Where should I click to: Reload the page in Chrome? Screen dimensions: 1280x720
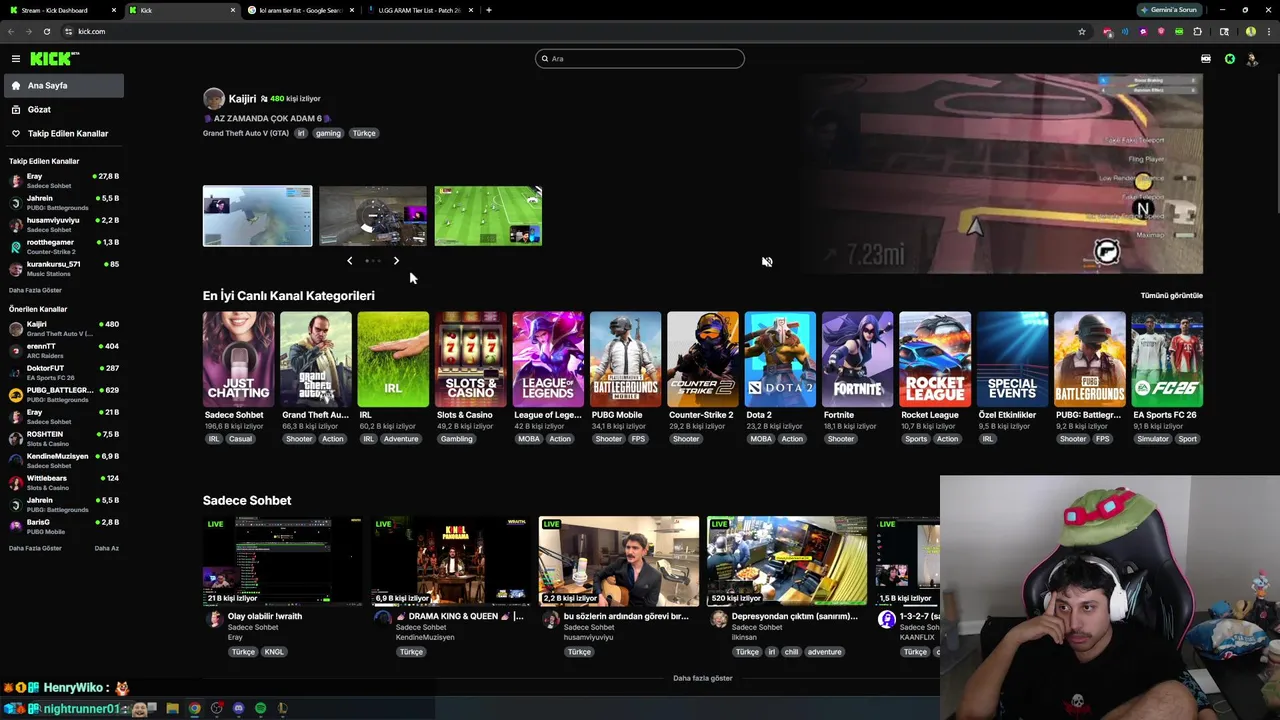point(46,31)
